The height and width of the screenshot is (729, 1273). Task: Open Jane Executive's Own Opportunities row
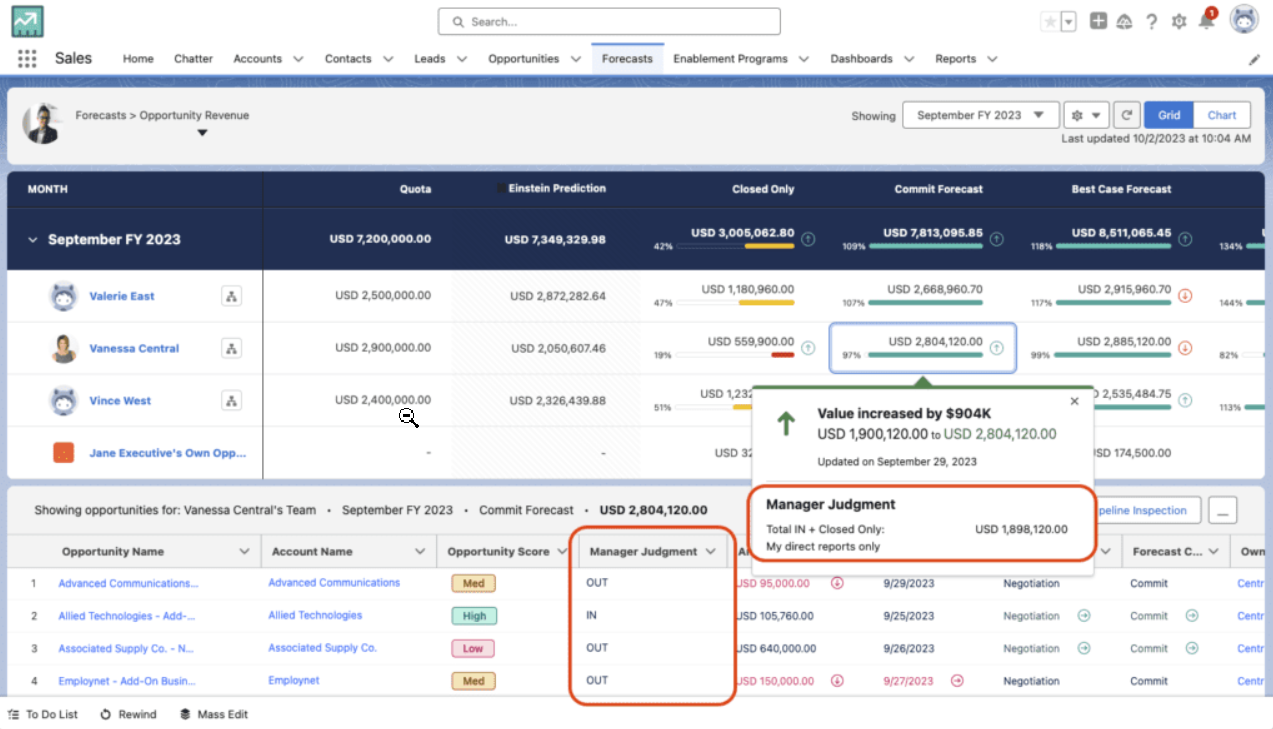pos(168,453)
